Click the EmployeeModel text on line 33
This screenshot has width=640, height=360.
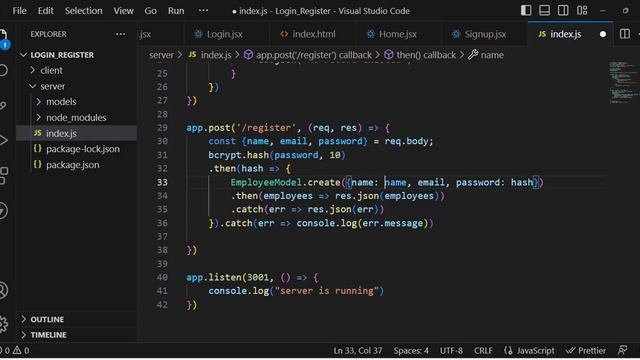[x=266, y=182]
